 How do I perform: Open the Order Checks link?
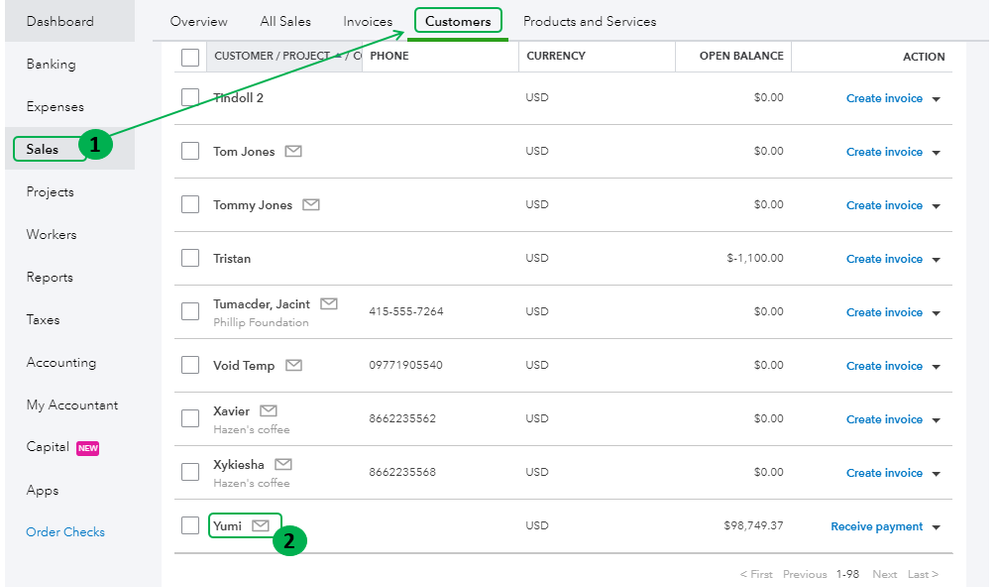point(65,532)
